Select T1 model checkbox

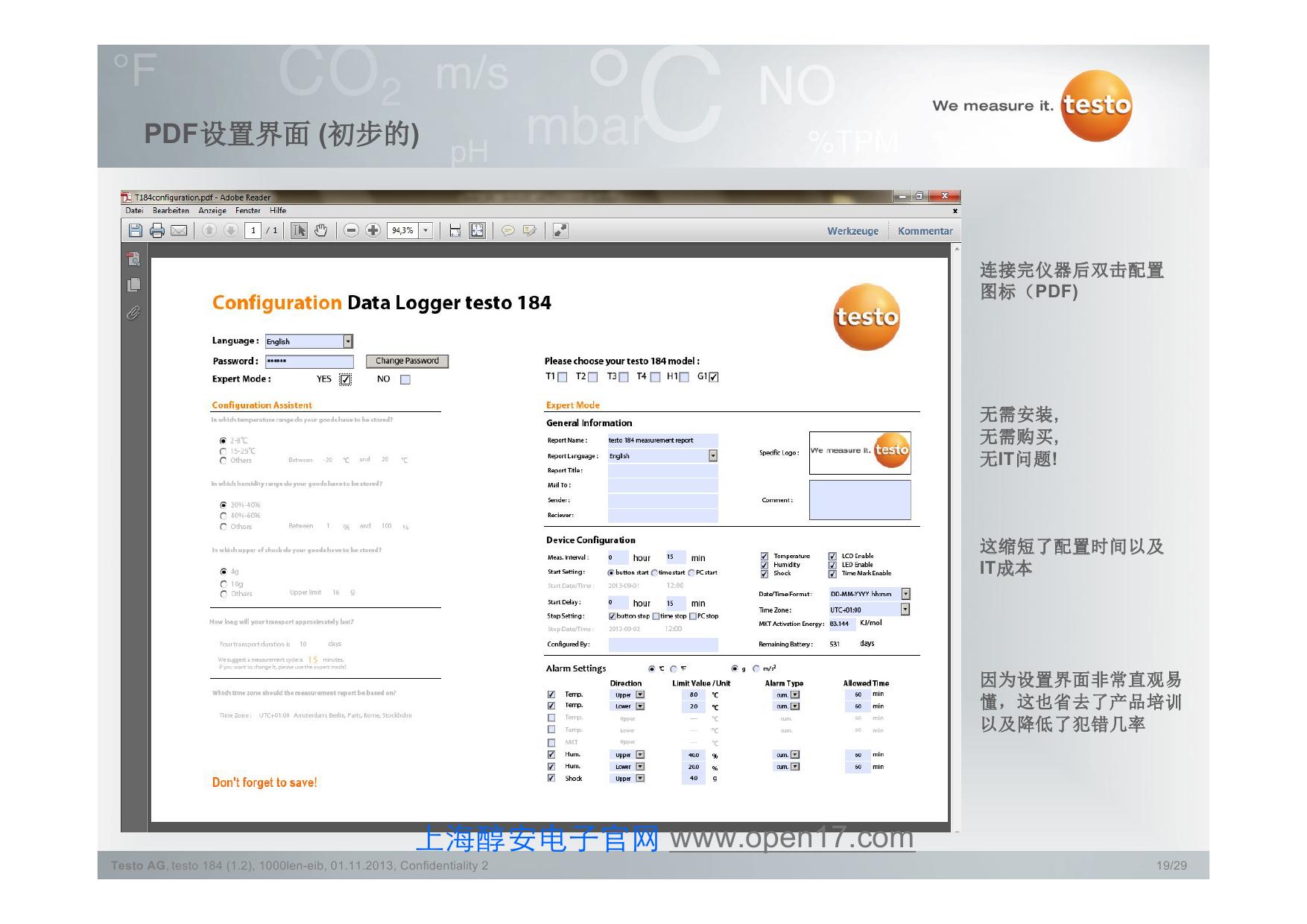pos(563,377)
